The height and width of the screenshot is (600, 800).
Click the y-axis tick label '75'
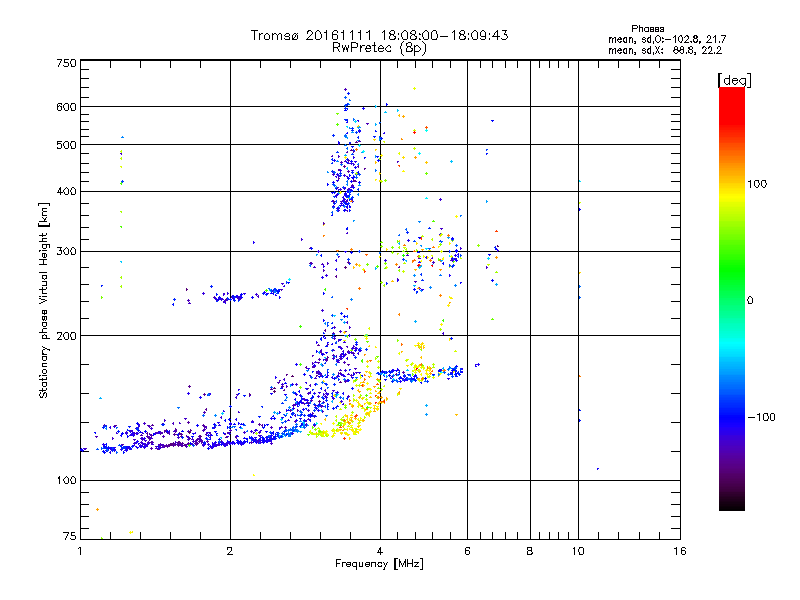coord(69,536)
